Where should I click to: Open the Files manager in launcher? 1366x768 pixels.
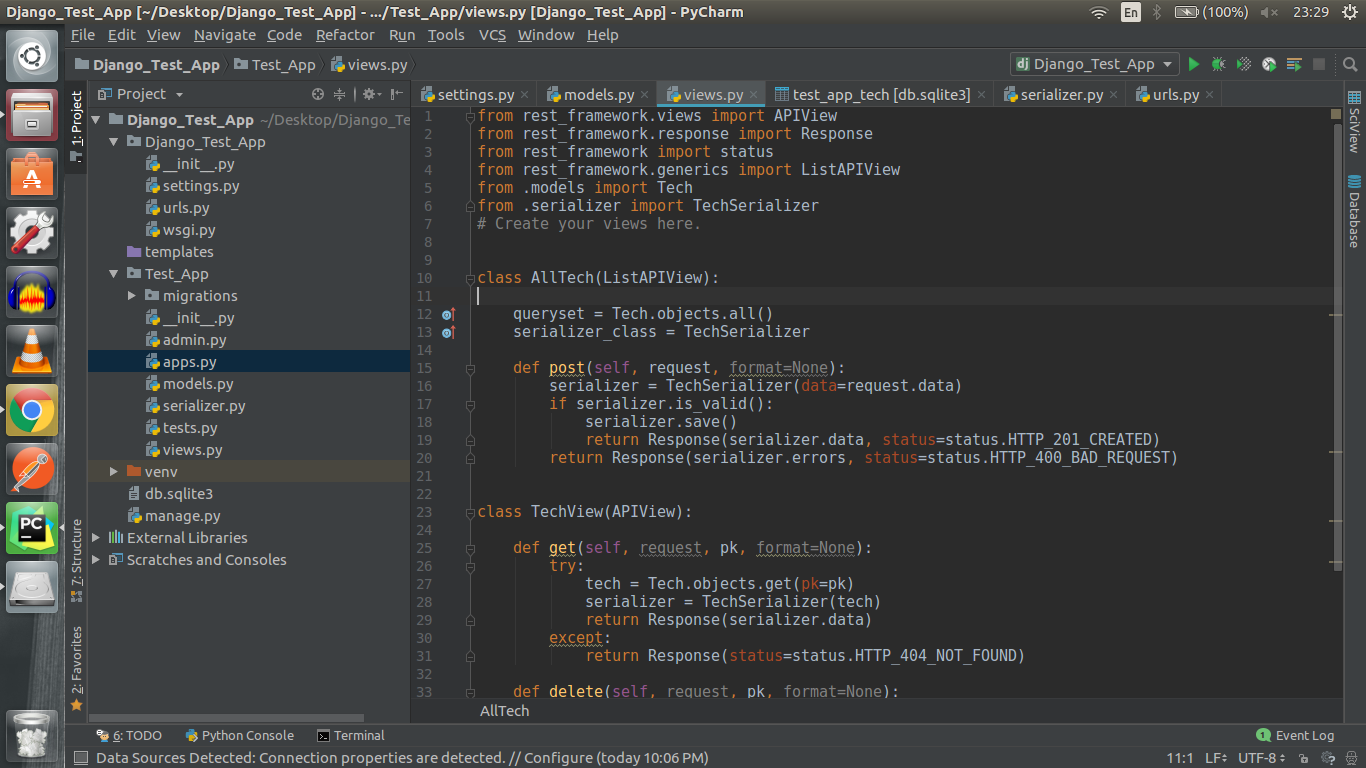tap(33, 115)
